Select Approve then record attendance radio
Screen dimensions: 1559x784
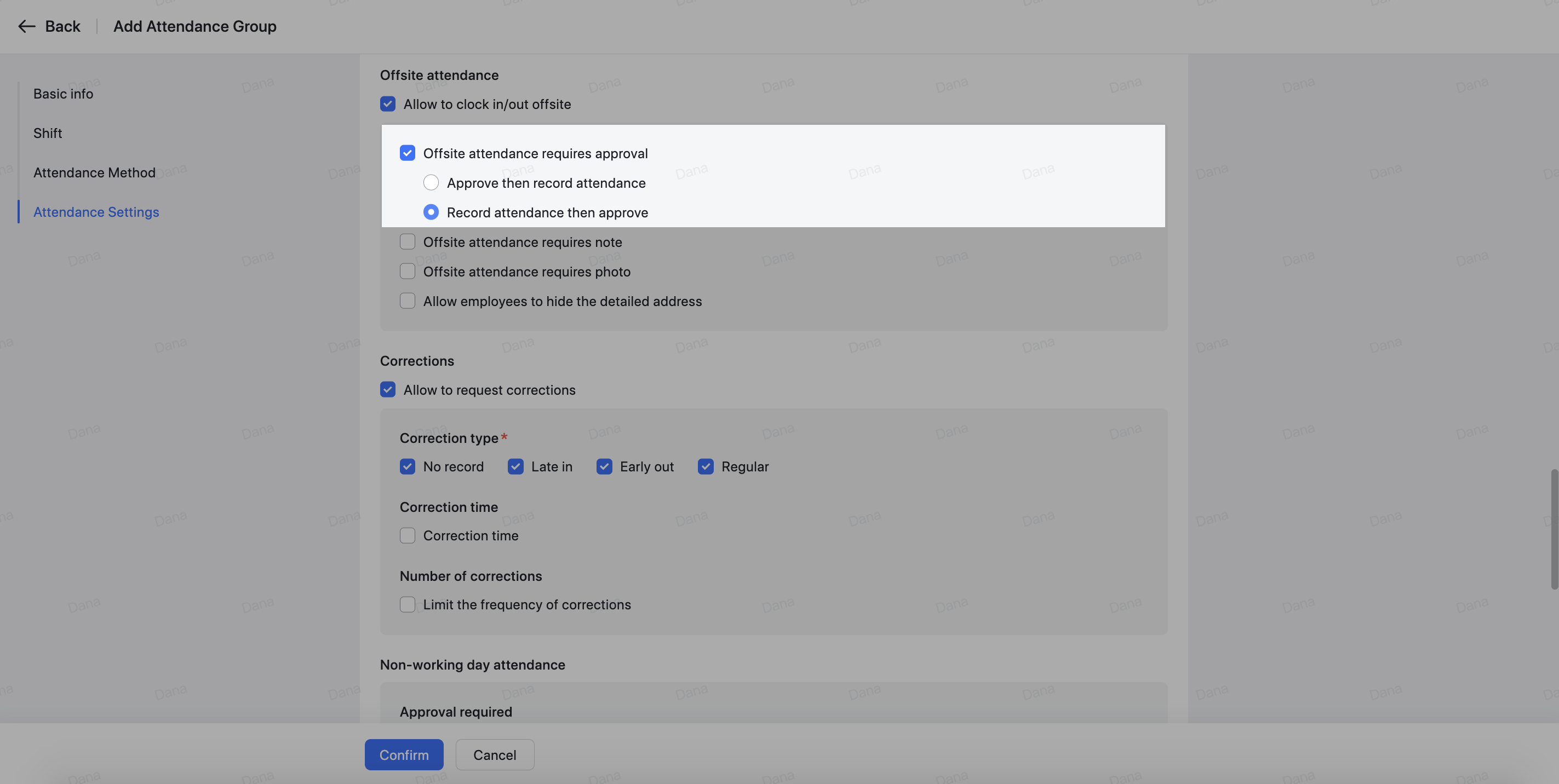(430, 183)
